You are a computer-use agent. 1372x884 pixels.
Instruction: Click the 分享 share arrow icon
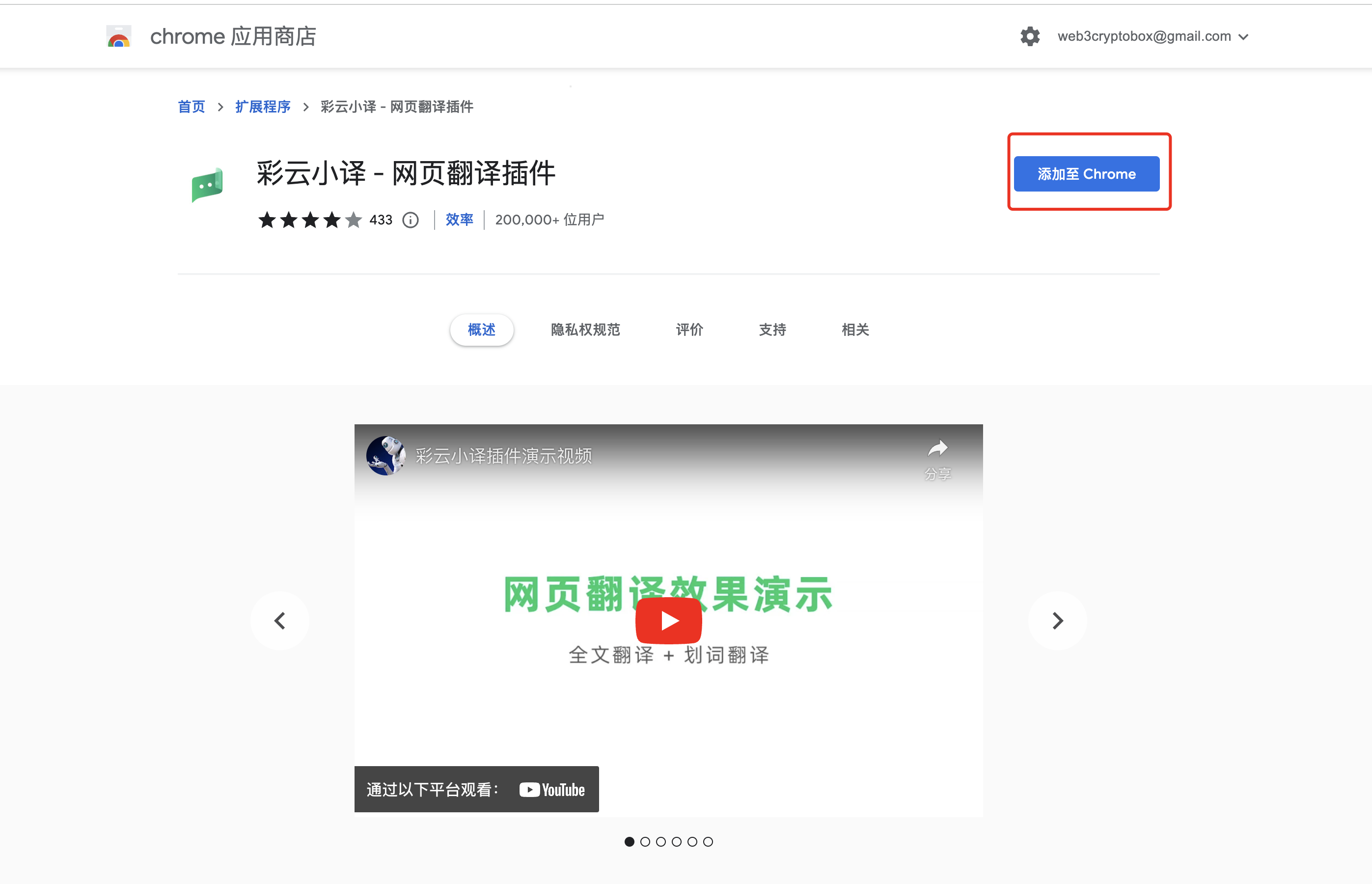point(937,448)
